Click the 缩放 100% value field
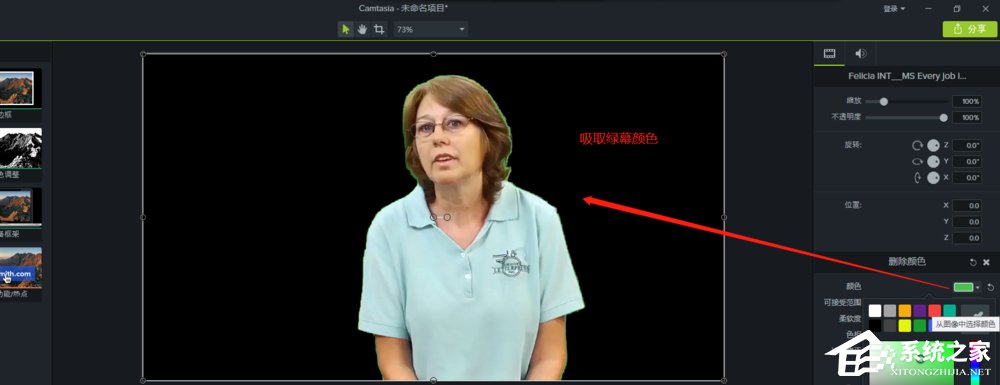This screenshot has height=385, width=1000. coord(966,101)
